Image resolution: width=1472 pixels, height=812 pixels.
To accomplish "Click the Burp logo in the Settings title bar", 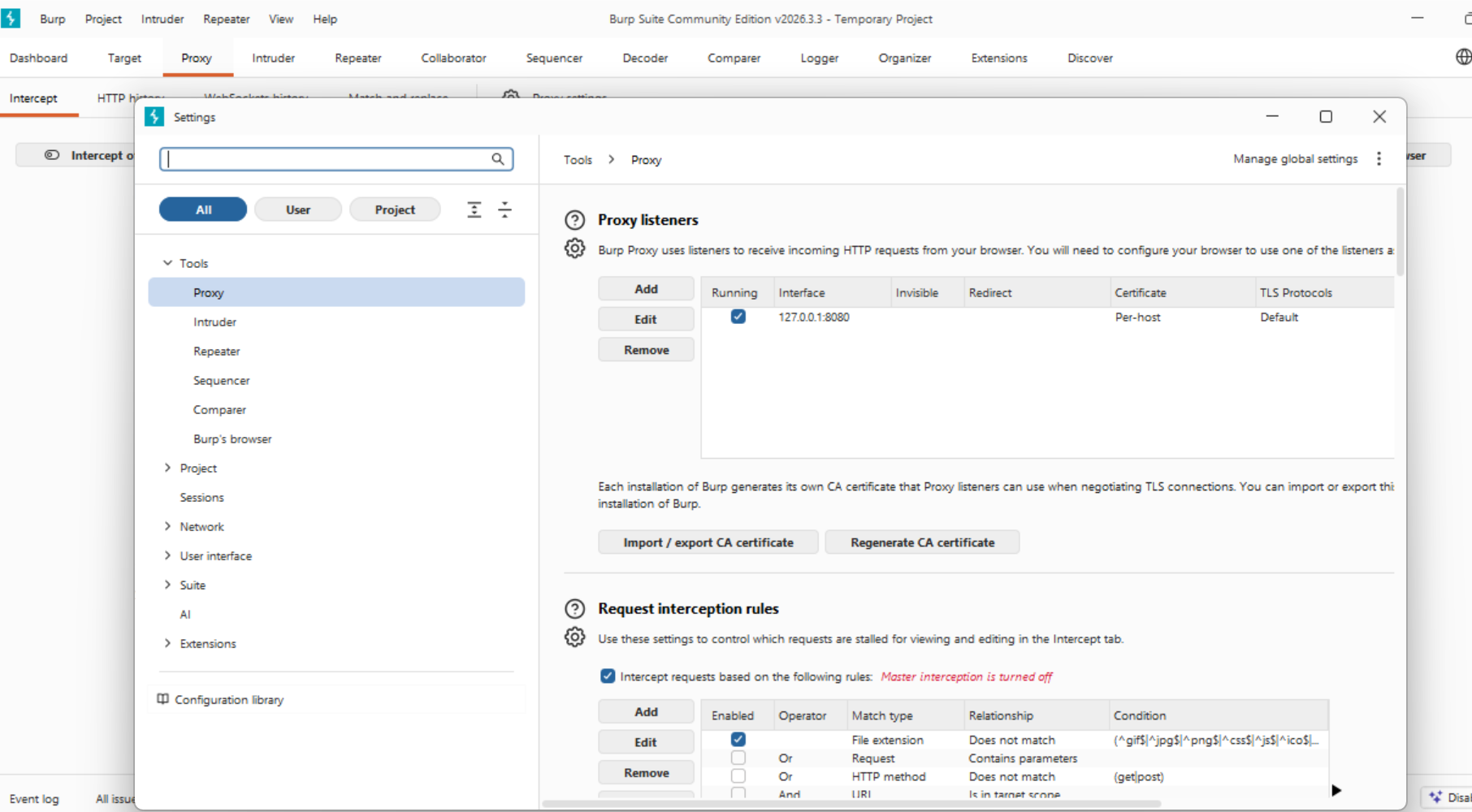I will 154,117.
